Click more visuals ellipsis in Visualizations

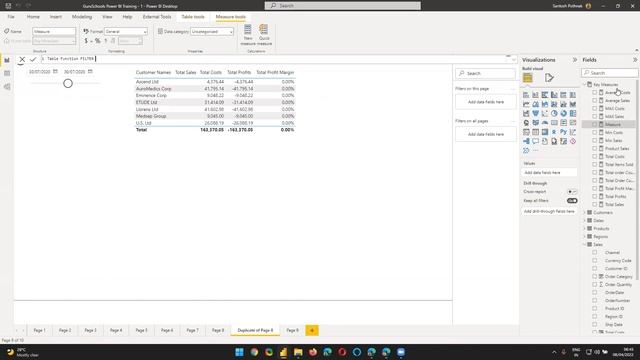coord(536,151)
